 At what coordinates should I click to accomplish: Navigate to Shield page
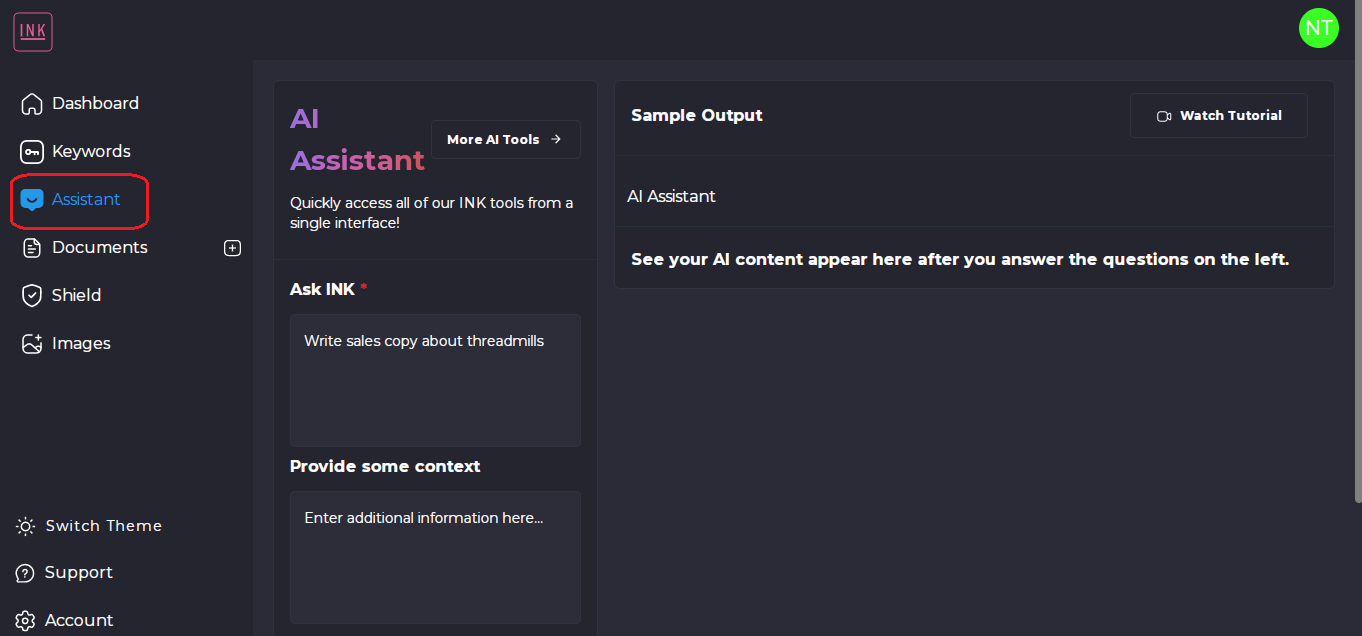click(77, 295)
